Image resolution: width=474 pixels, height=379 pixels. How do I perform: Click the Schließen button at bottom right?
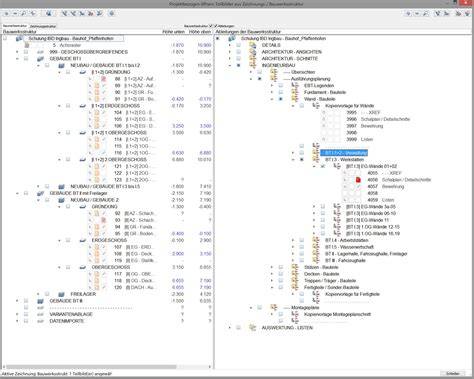coord(453,374)
